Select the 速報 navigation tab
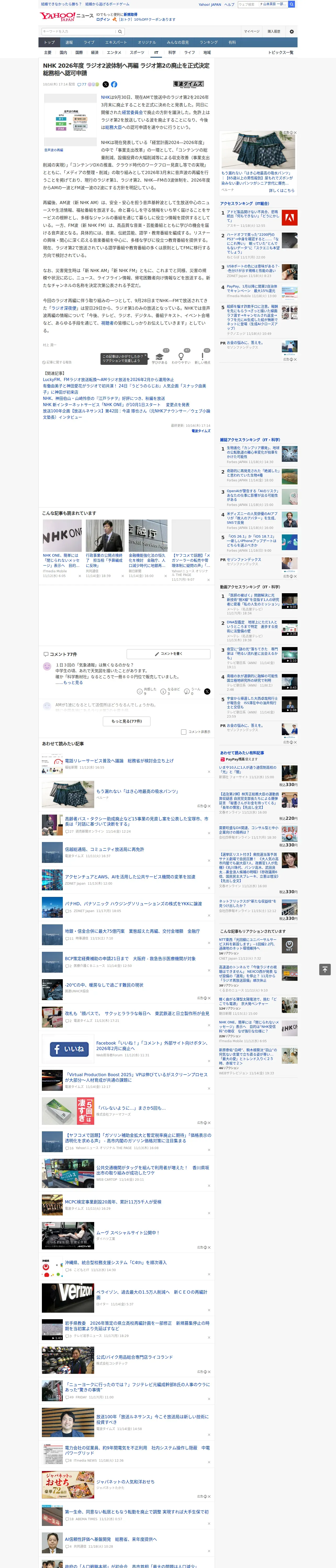Viewport: 336px width, 1568px height. click(x=69, y=43)
